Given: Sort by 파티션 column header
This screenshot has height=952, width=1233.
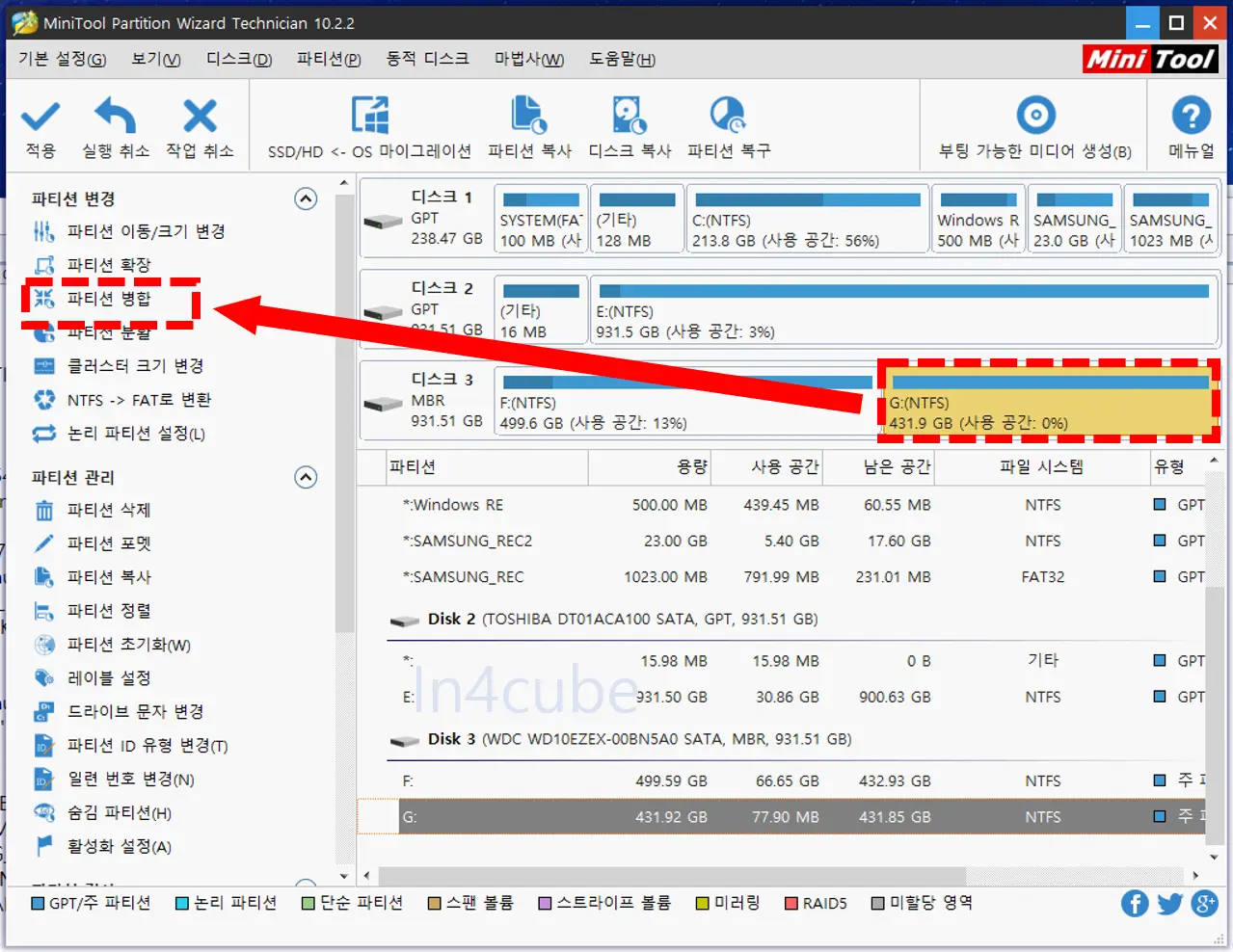Looking at the screenshot, I should tap(487, 467).
